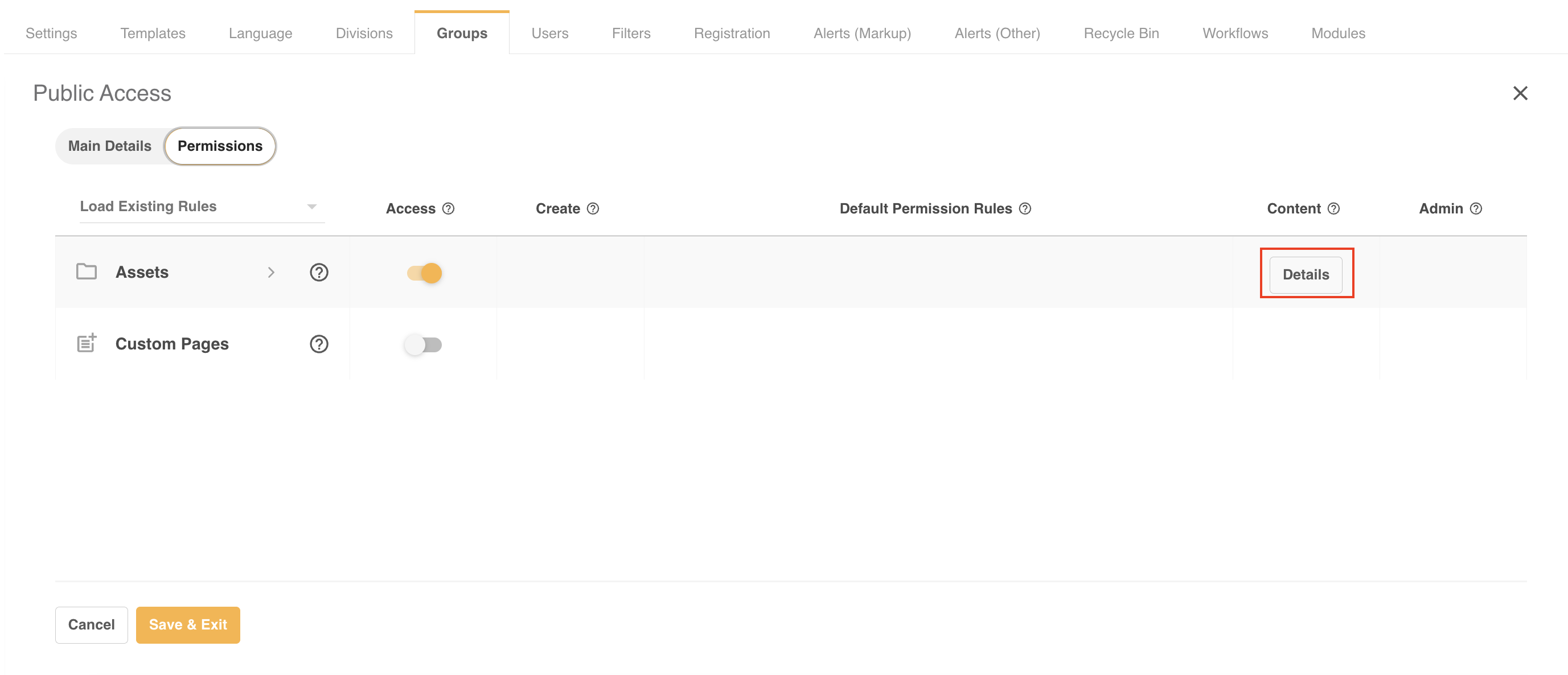The image size is (1568, 675).
Task: Switch to the Settings tab
Action: [x=51, y=34]
